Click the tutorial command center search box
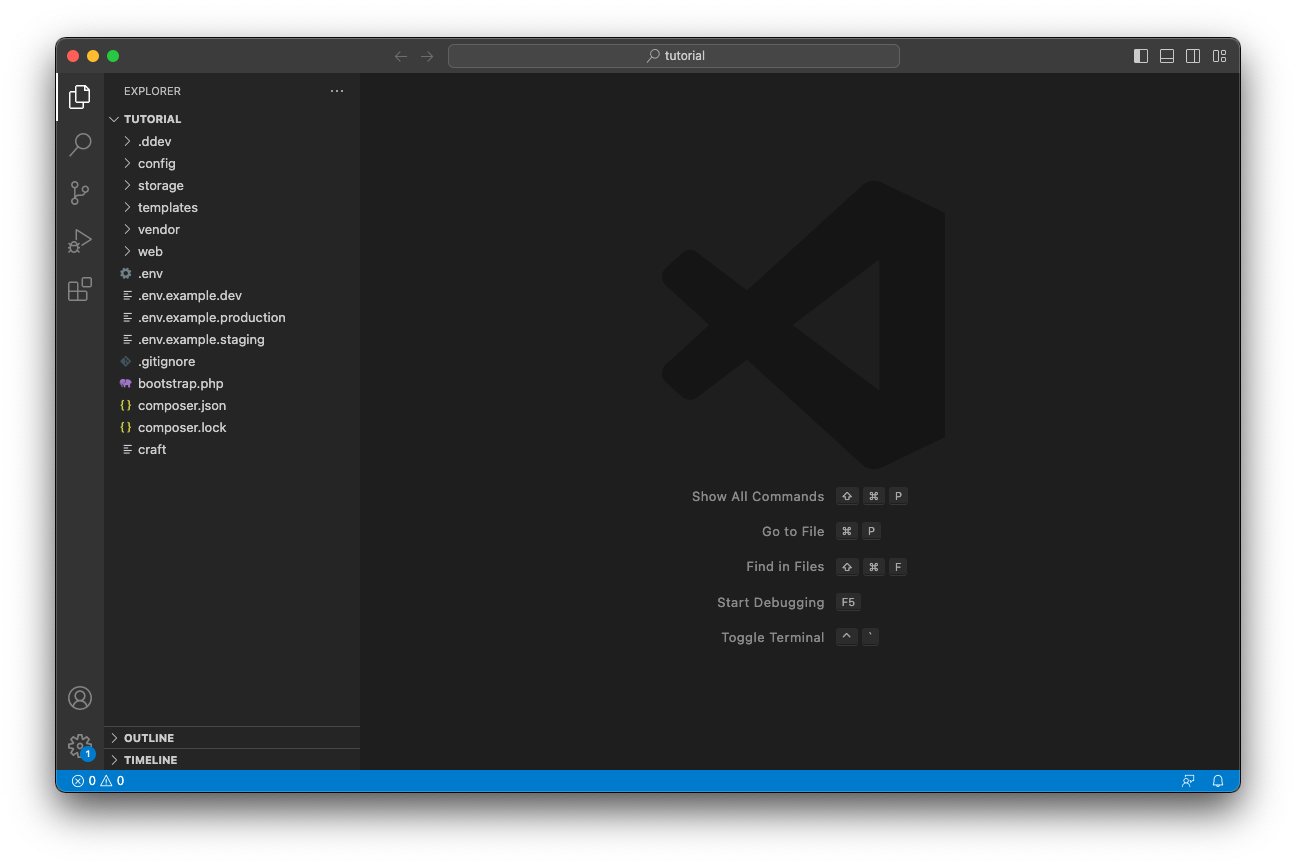The height and width of the screenshot is (866, 1296). point(674,56)
